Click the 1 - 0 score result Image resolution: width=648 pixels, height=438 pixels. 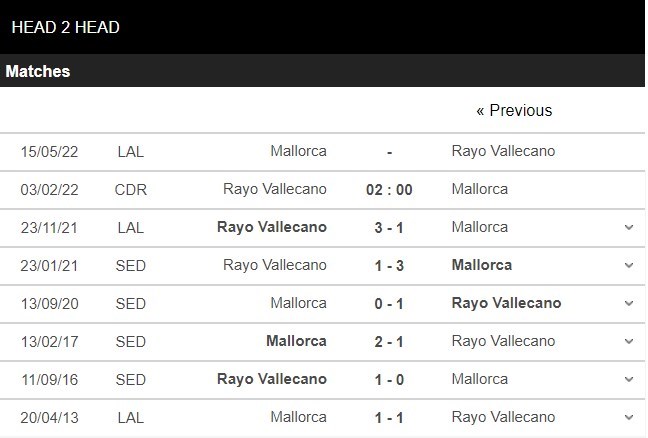389,380
